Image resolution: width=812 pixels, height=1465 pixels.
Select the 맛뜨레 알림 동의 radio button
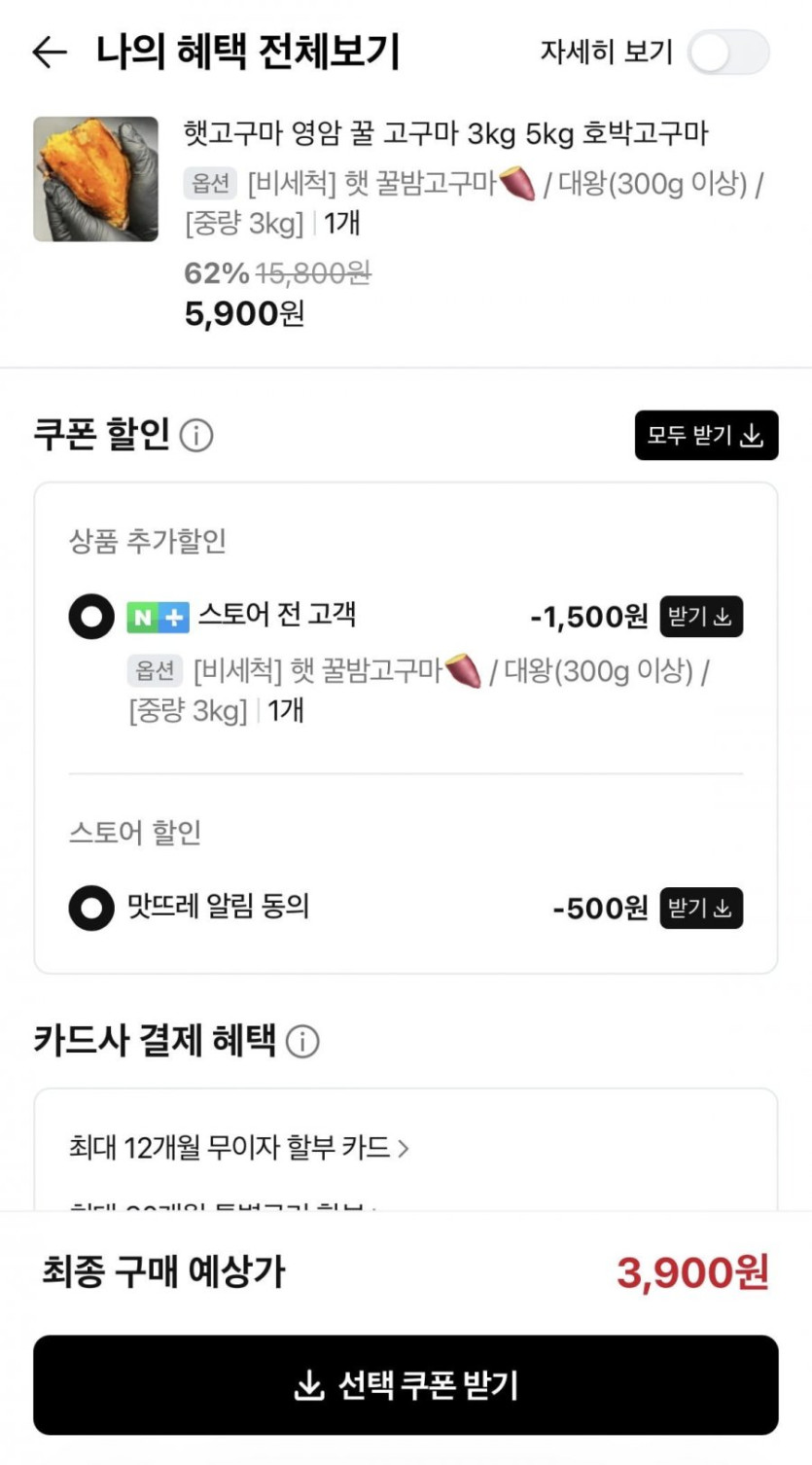click(91, 909)
